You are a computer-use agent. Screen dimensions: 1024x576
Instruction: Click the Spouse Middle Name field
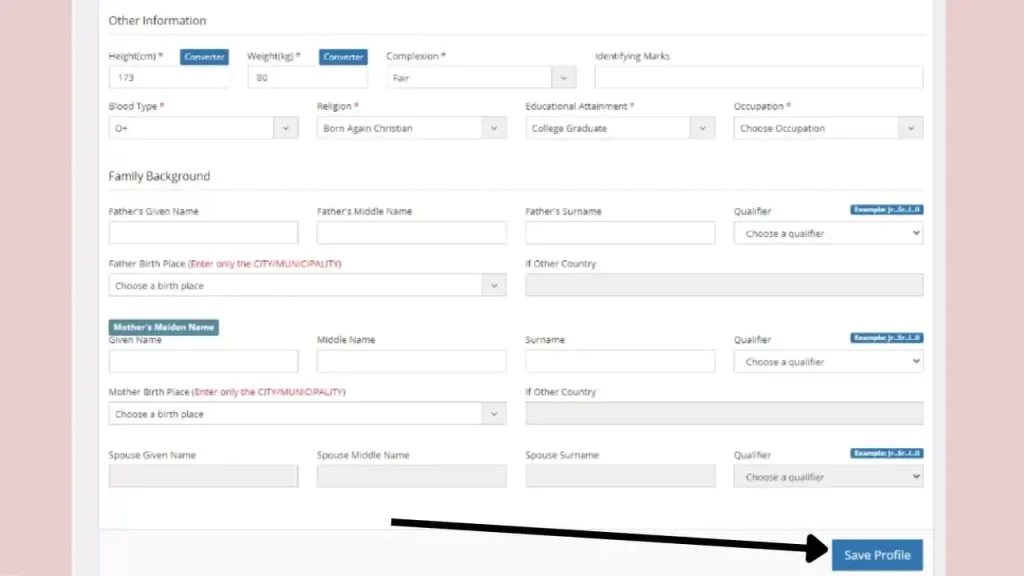point(411,476)
